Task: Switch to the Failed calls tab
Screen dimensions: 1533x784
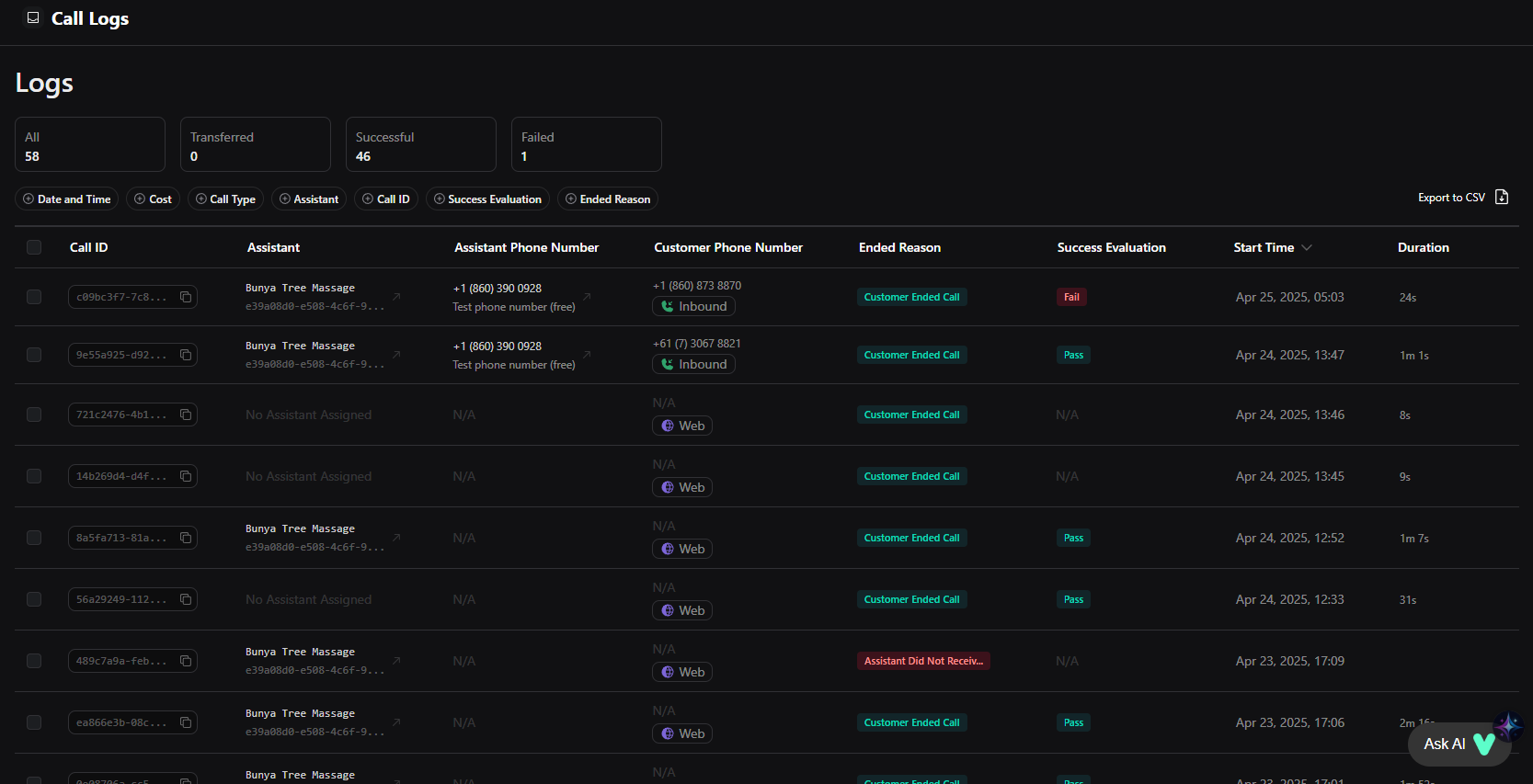Action: pyautogui.click(x=586, y=144)
